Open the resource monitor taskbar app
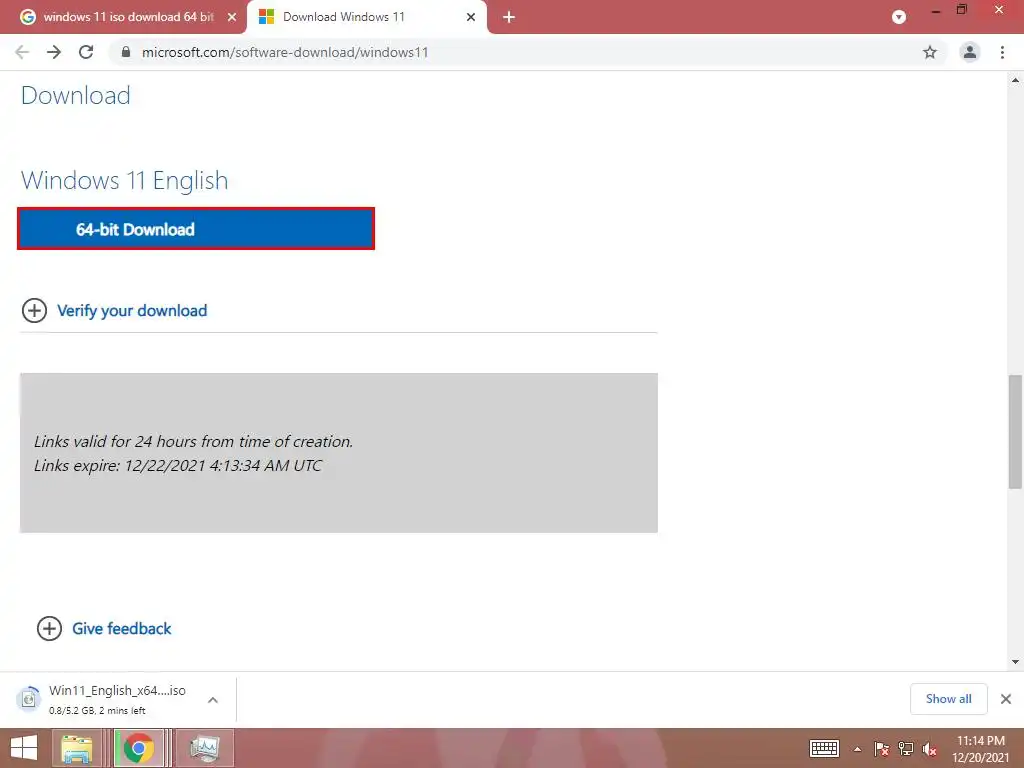Viewport: 1024px width, 768px height. pos(204,748)
